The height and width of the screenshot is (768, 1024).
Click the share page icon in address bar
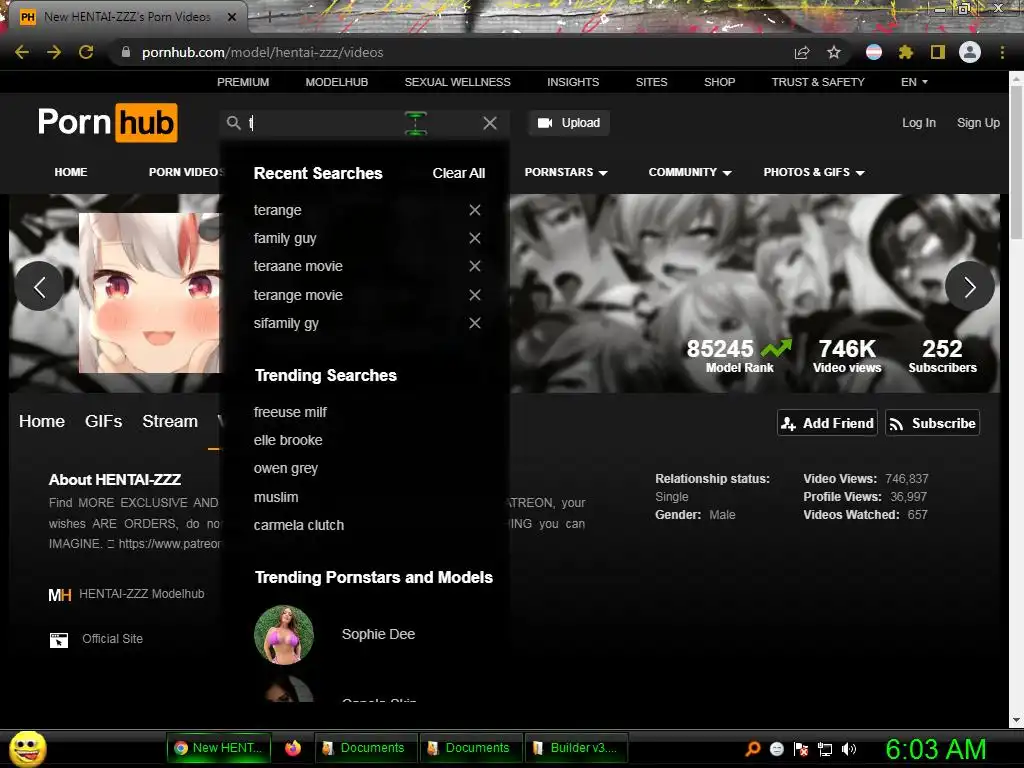(802, 52)
